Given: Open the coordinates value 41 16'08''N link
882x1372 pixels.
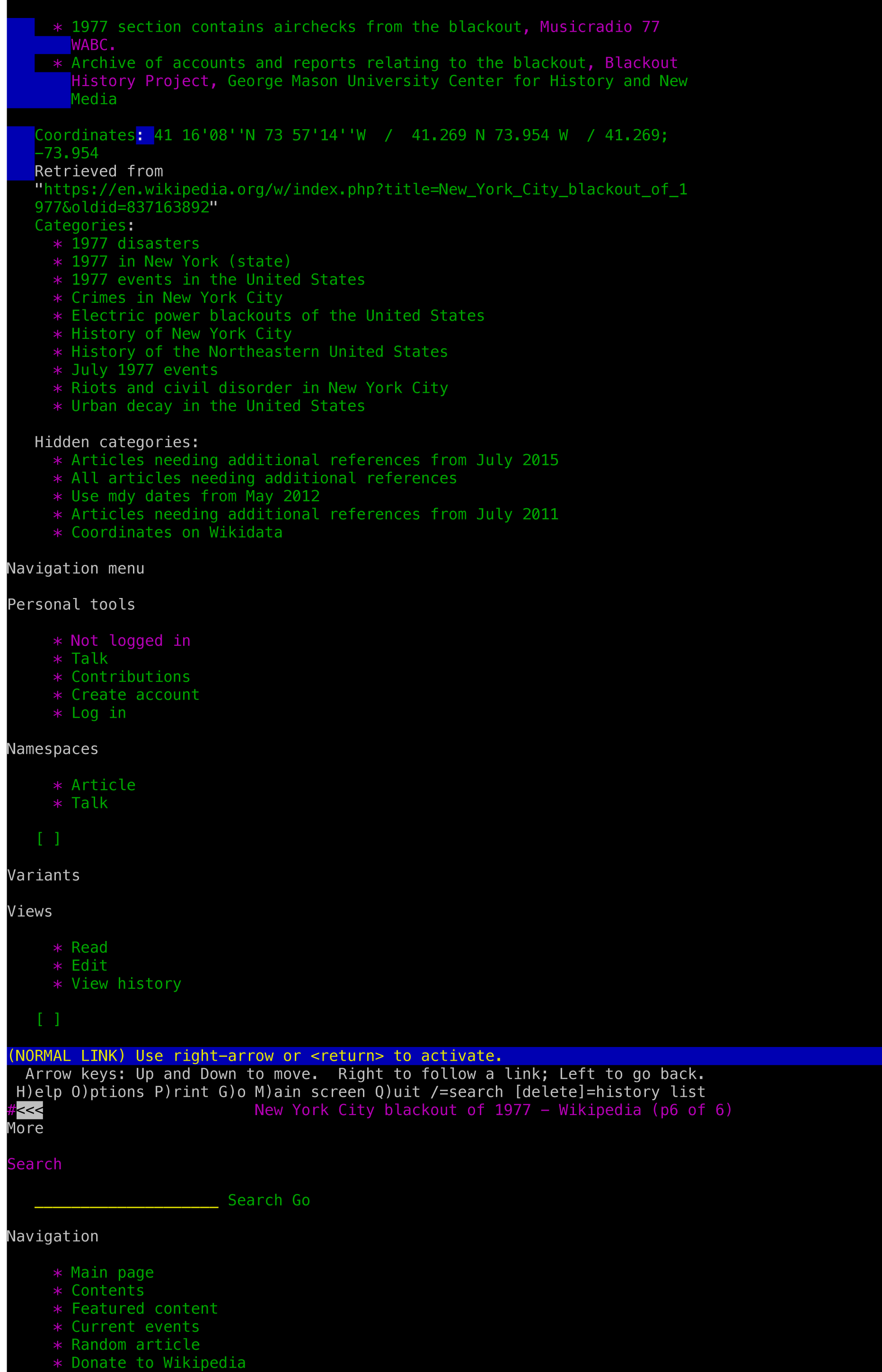Looking at the screenshot, I should pos(204,135).
